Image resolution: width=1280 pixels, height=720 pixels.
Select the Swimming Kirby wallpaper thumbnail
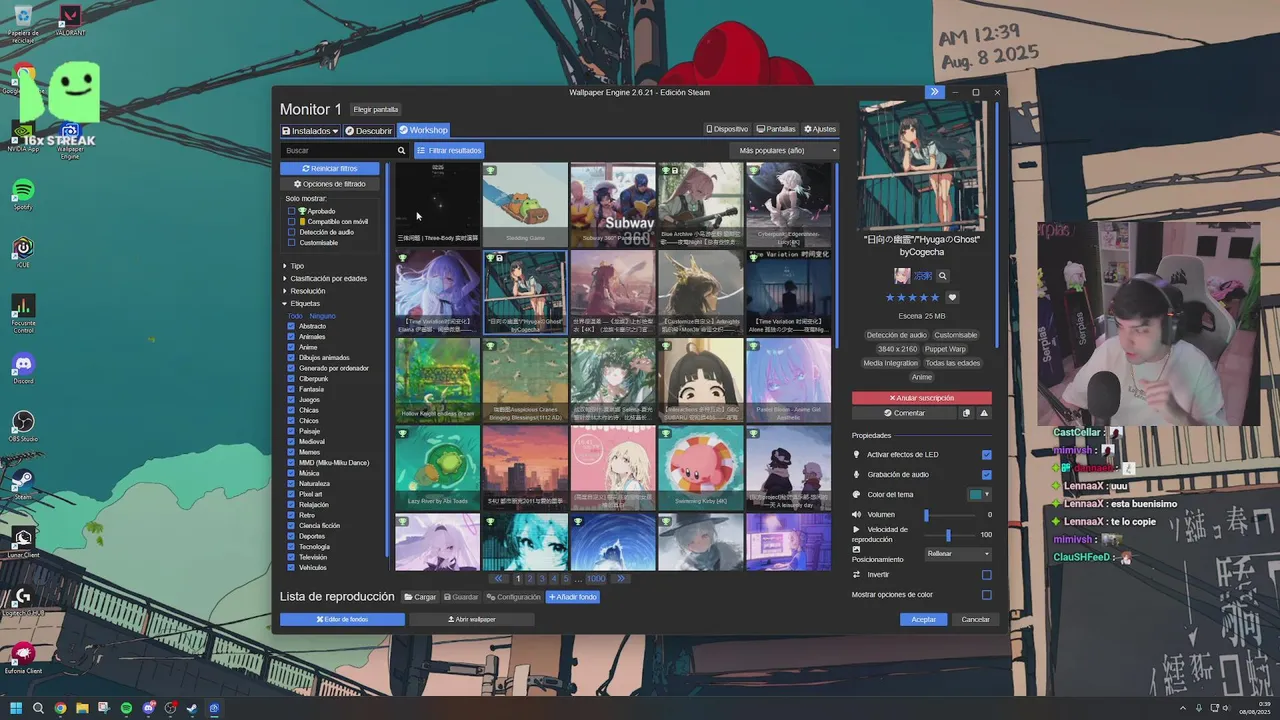pyautogui.click(x=700, y=468)
